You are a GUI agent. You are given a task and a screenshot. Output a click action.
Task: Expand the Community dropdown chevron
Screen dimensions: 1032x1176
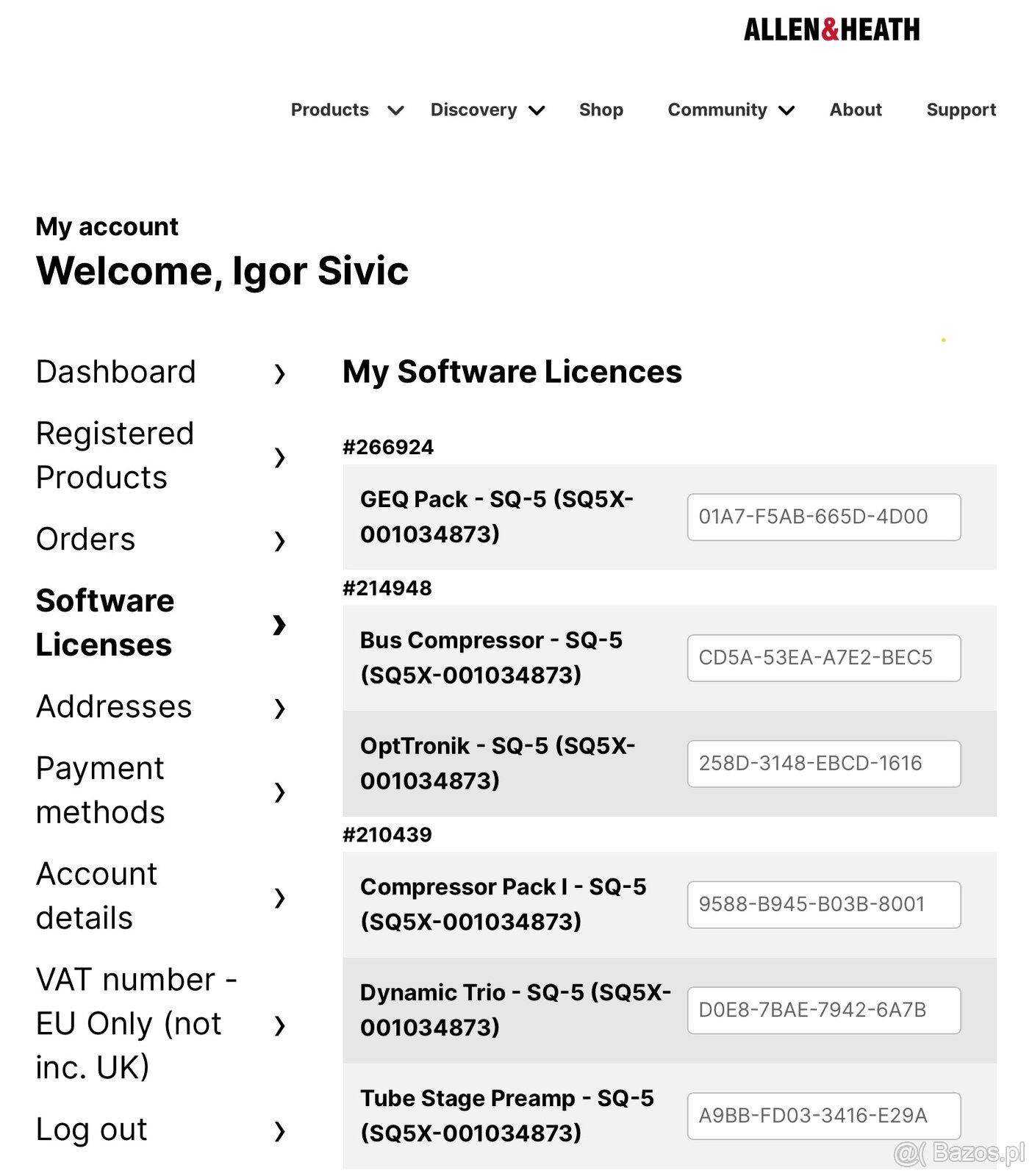pyautogui.click(x=786, y=110)
